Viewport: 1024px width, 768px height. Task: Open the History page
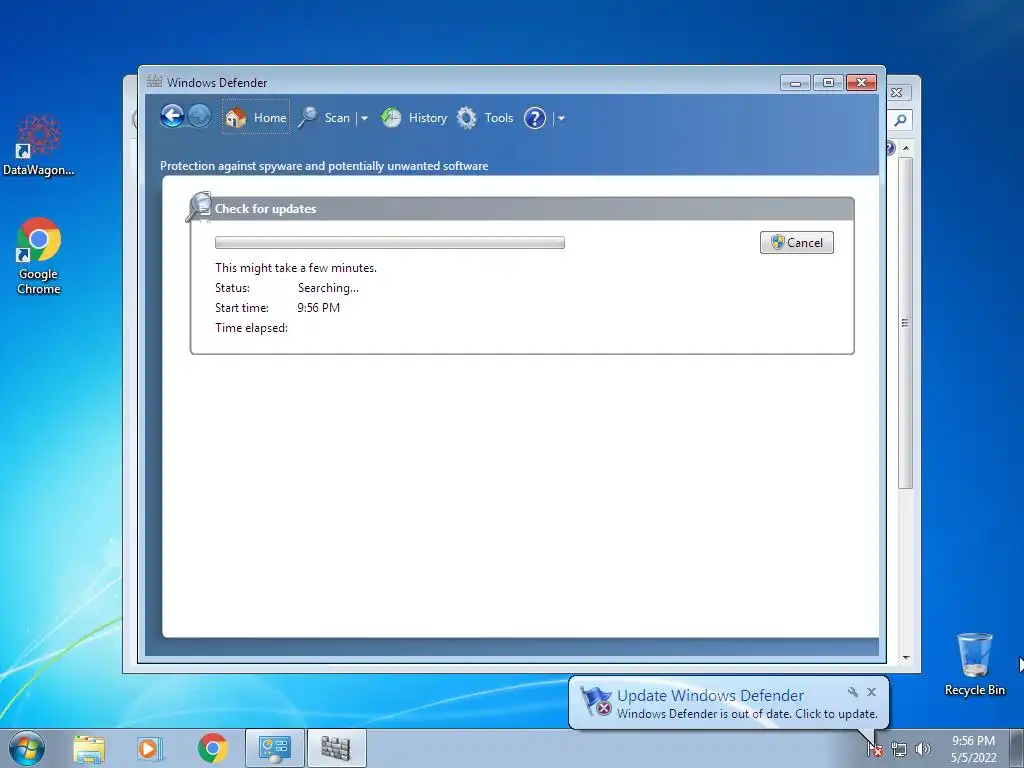coord(414,118)
